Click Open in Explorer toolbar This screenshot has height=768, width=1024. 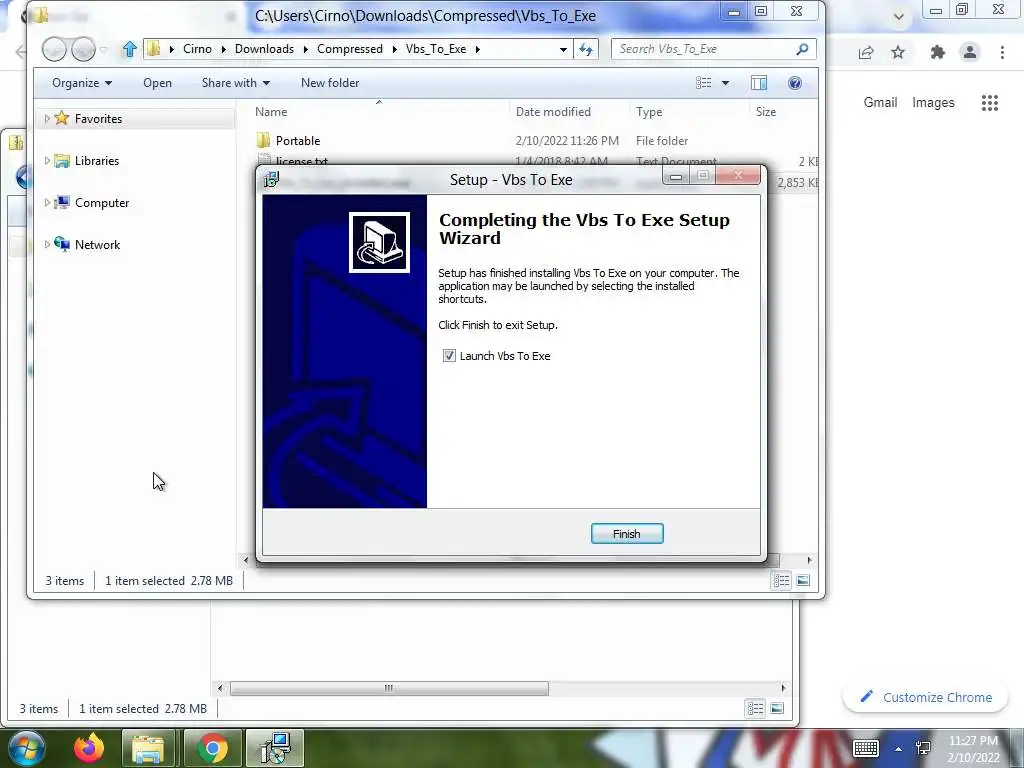(157, 83)
